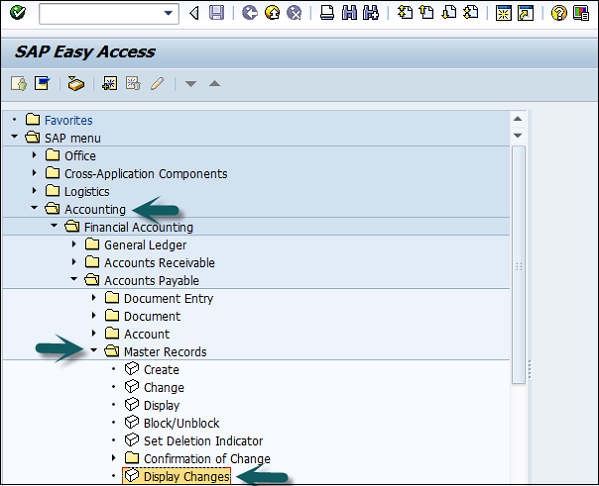Viewport: 599px width, 486px height.
Task: Expand the Office folder
Action: pos(34,155)
